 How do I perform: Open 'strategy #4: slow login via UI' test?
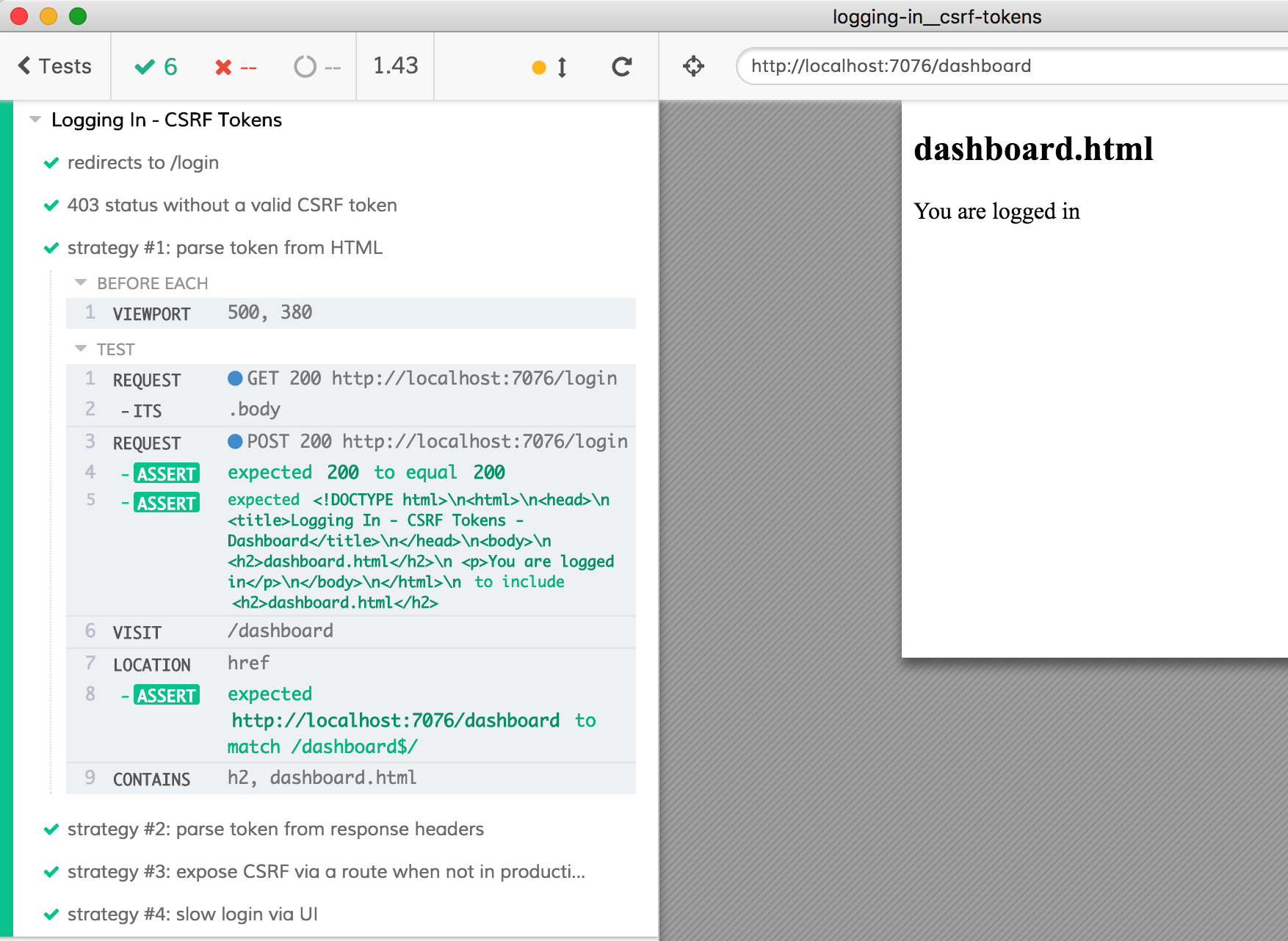coord(192,914)
